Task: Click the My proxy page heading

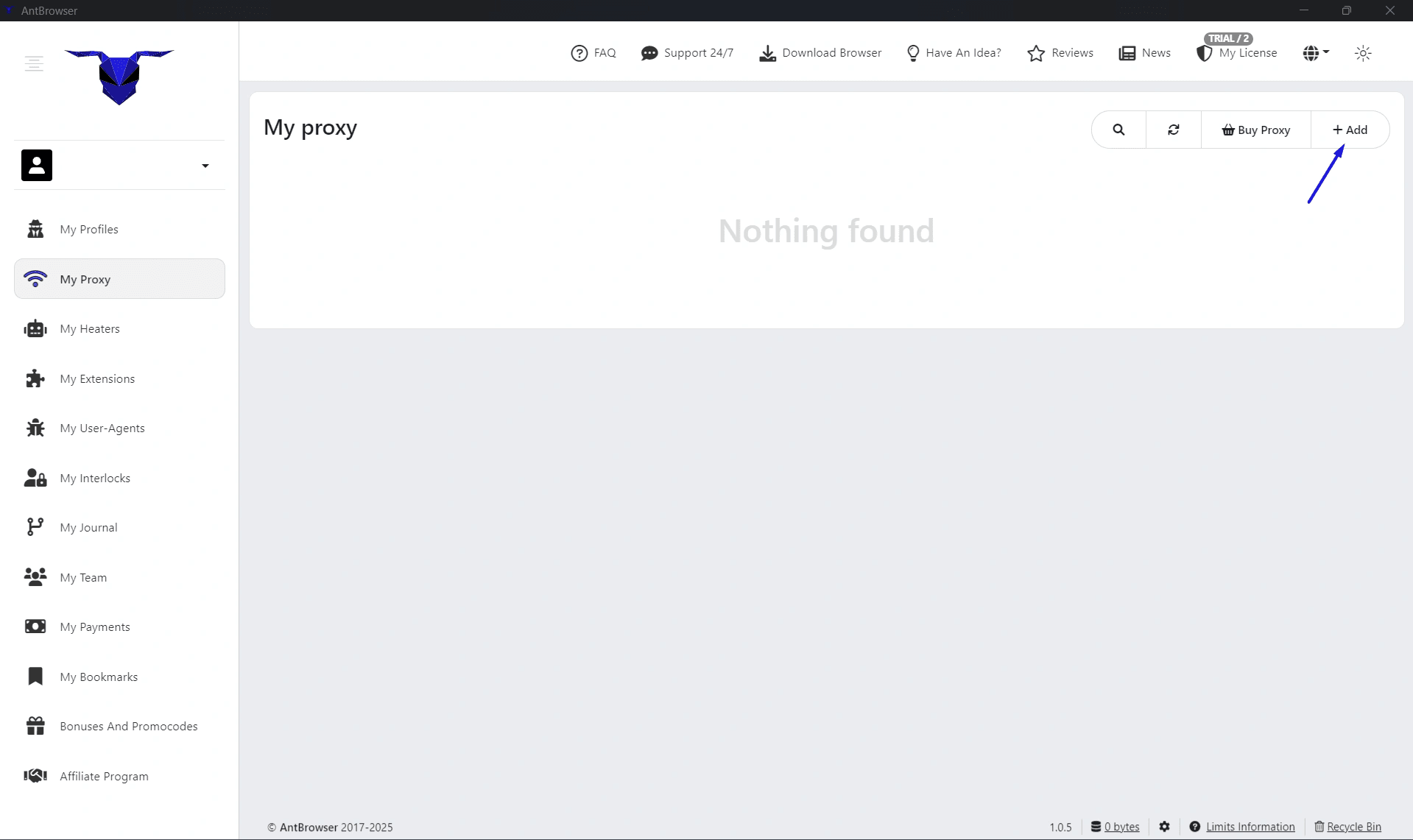Action: click(x=310, y=127)
